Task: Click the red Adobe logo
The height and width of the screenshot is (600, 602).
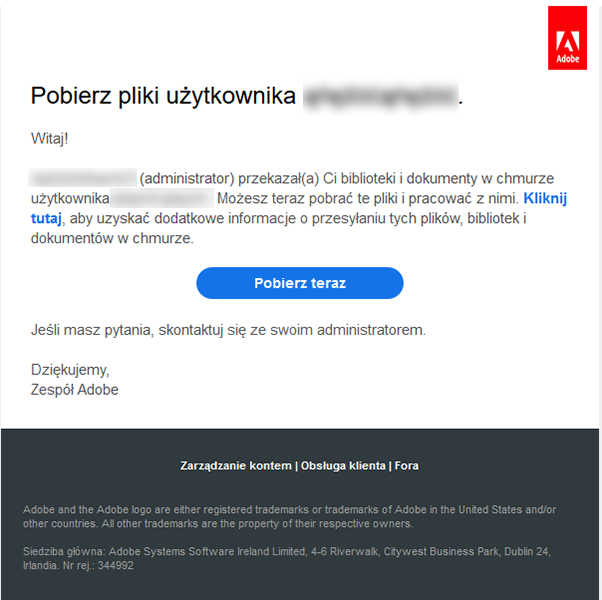Action: (567, 38)
